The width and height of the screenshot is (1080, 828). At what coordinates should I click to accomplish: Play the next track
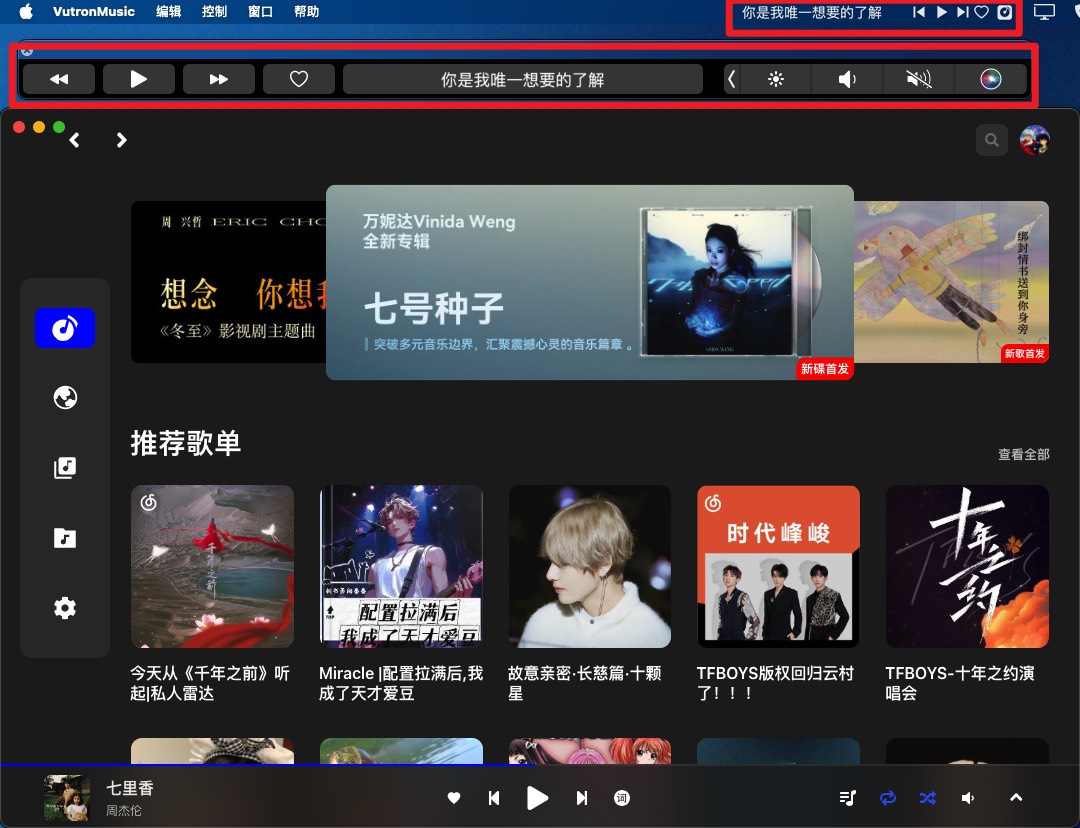[581, 798]
